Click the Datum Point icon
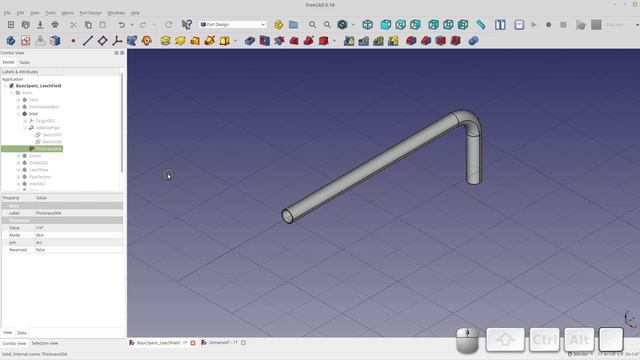The width and height of the screenshot is (640, 360). [73, 41]
